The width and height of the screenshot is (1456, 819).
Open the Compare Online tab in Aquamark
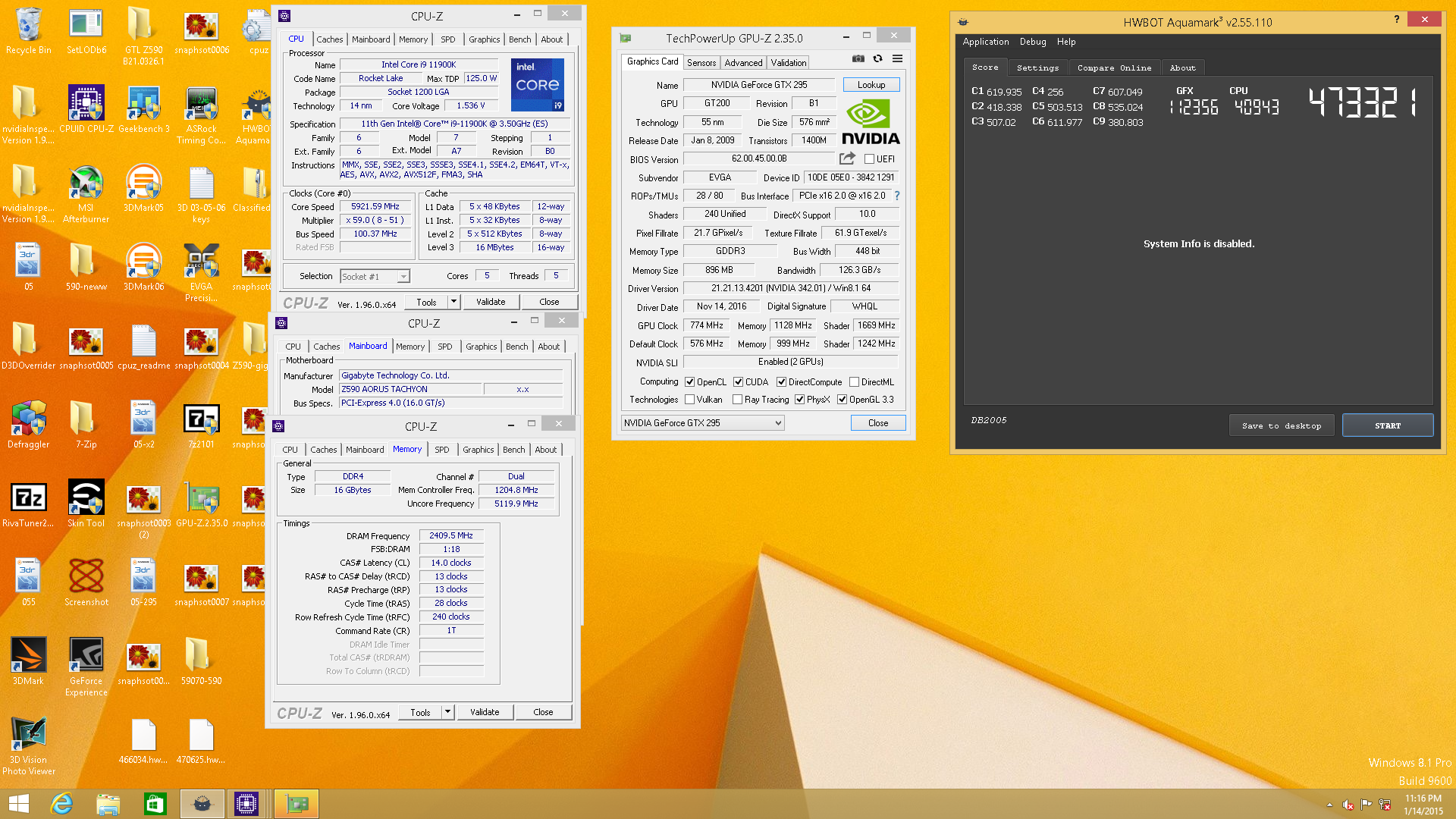coord(1114,67)
